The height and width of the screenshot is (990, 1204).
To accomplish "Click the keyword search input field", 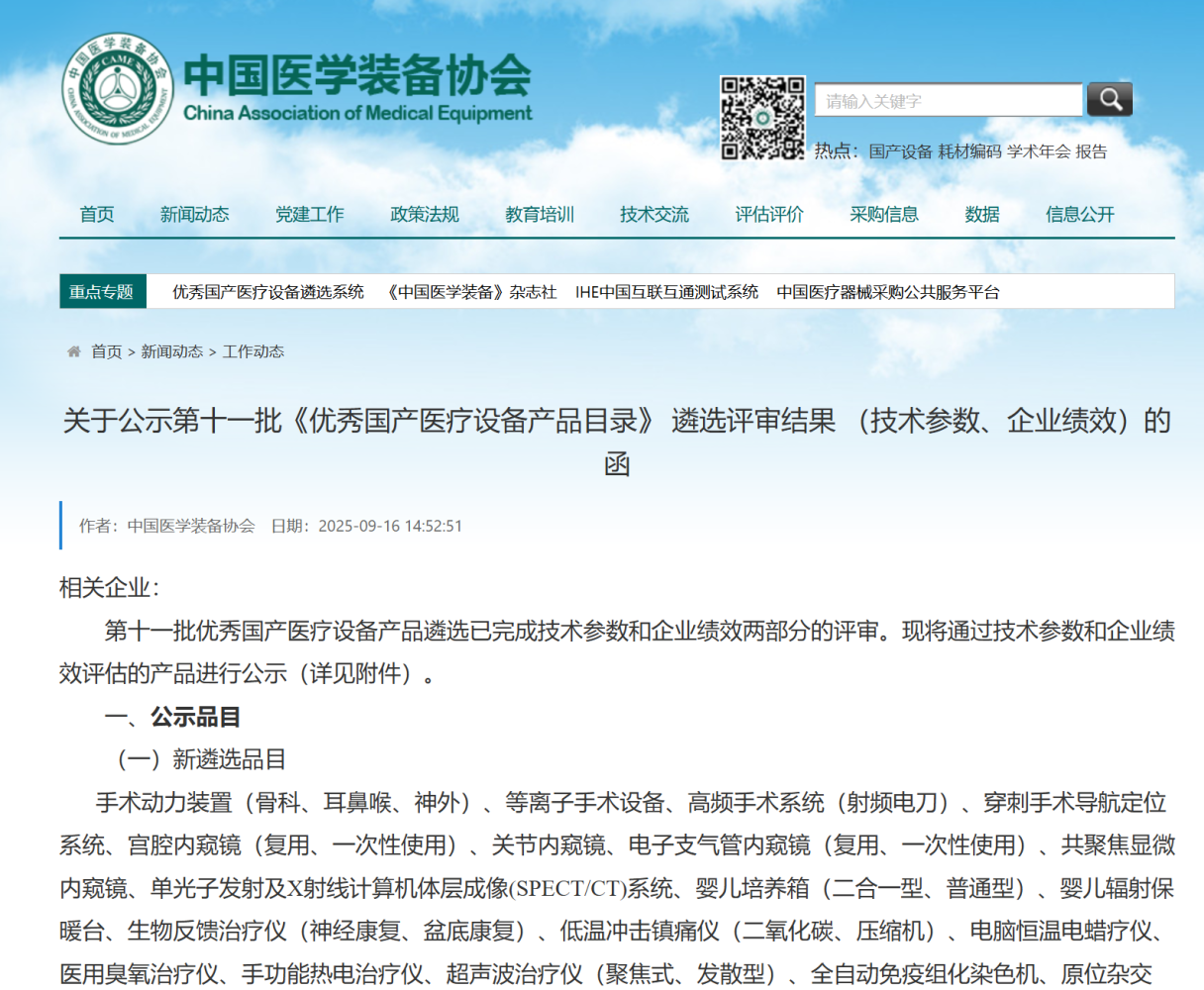I will point(948,101).
